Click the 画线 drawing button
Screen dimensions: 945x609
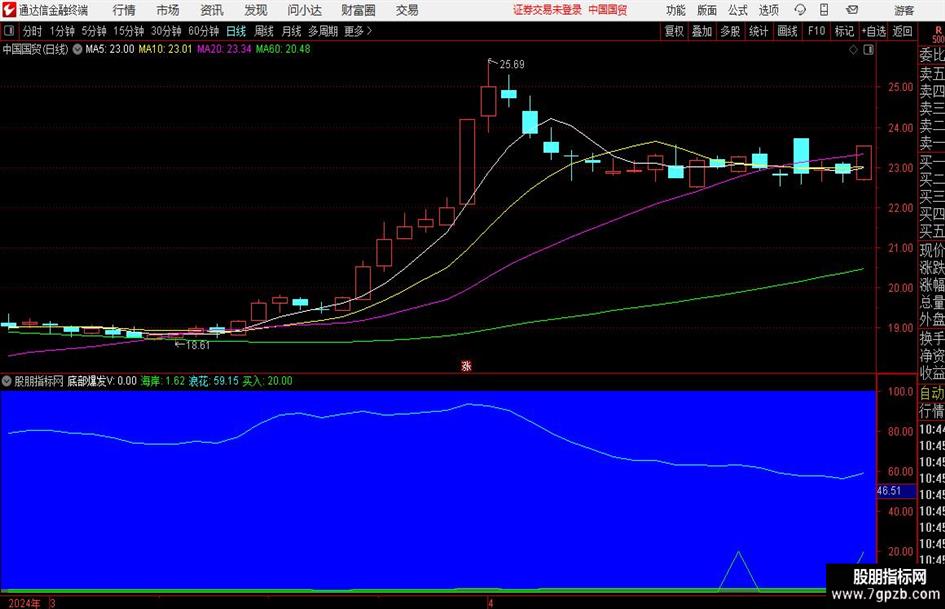pyautogui.click(x=787, y=31)
